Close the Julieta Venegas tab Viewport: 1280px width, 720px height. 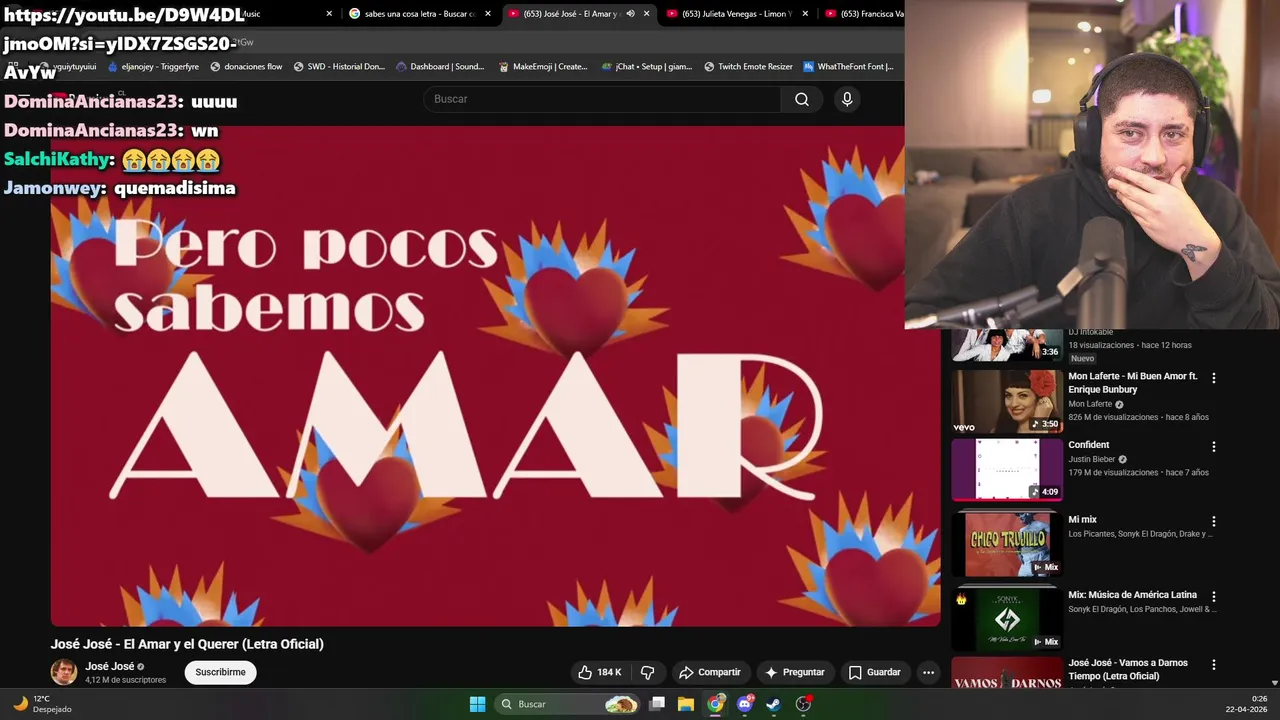pos(805,14)
